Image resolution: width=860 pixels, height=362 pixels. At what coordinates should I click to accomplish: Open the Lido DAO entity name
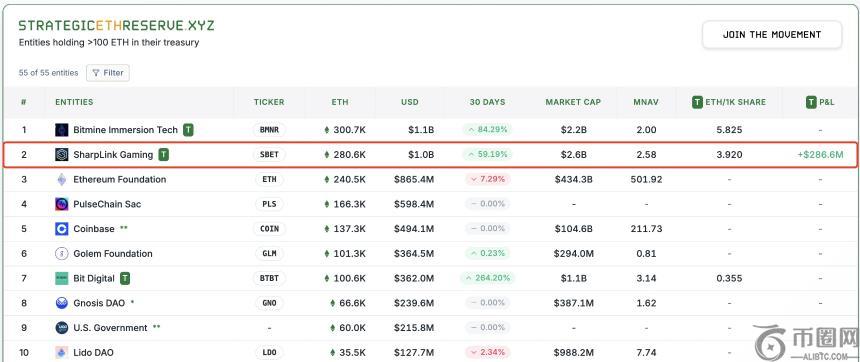tap(93, 352)
